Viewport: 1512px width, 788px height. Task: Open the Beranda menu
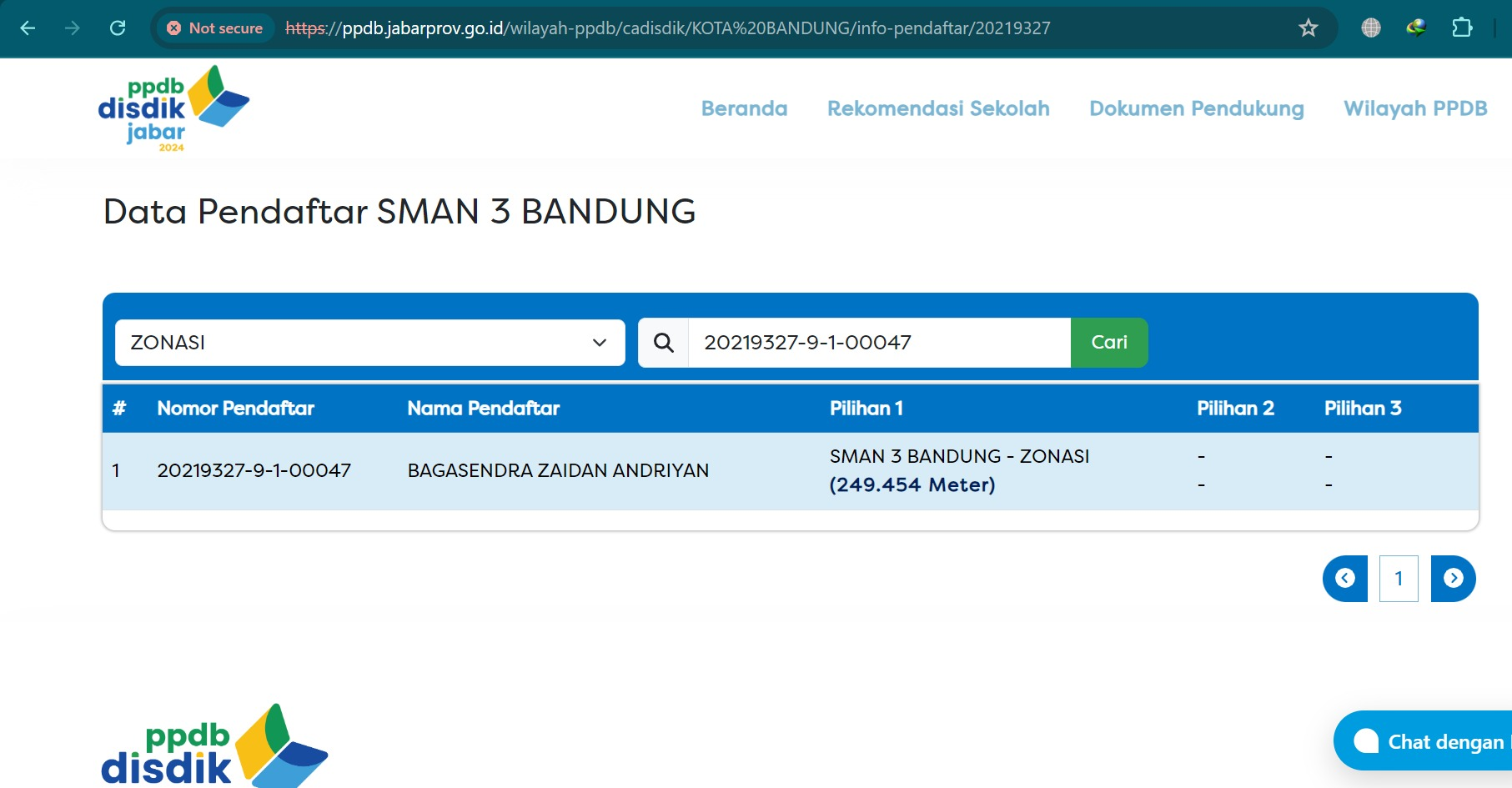(x=744, y=108)
